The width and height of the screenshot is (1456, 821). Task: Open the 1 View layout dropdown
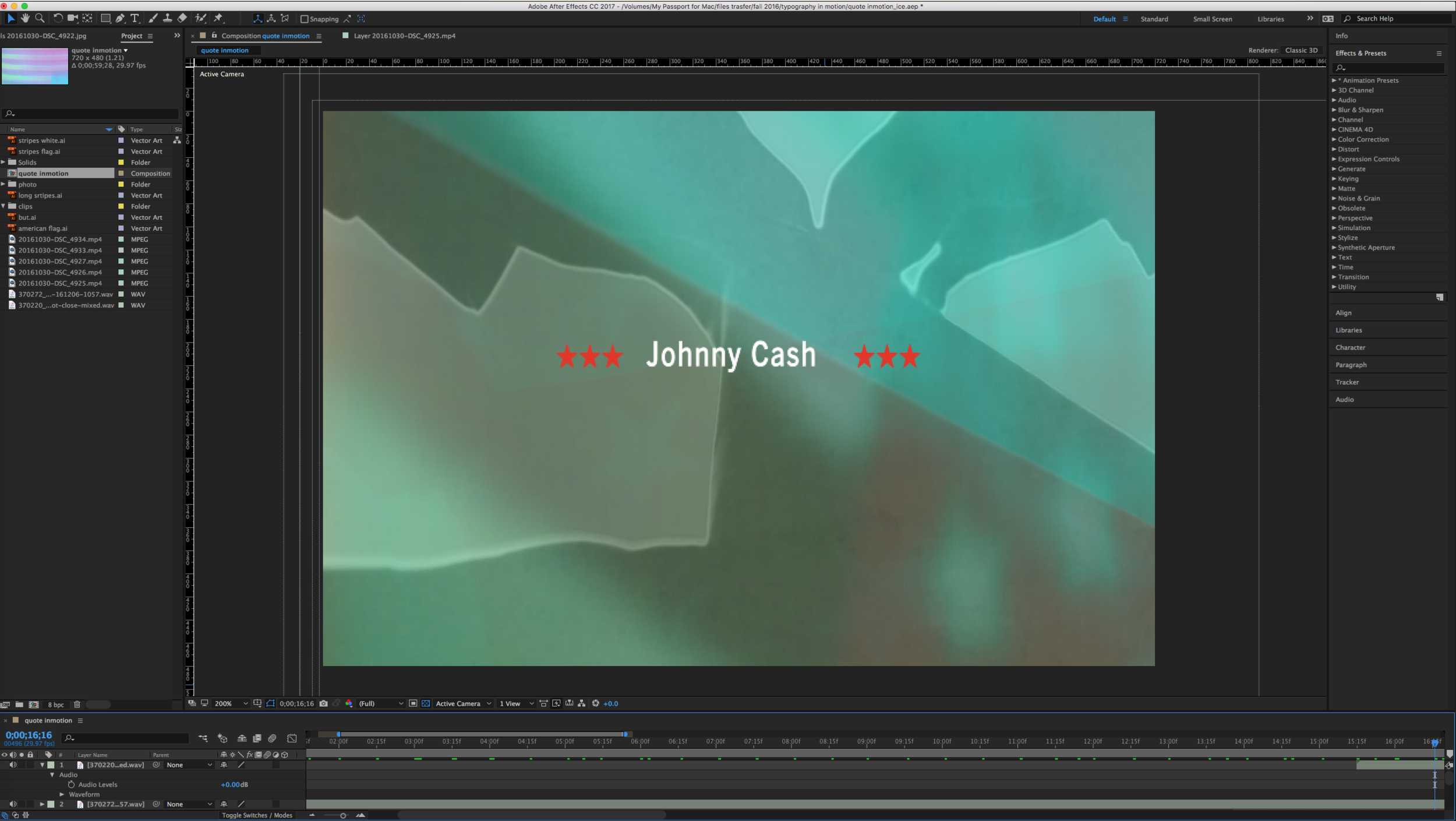pyautogui.click(x=517, y=703)
